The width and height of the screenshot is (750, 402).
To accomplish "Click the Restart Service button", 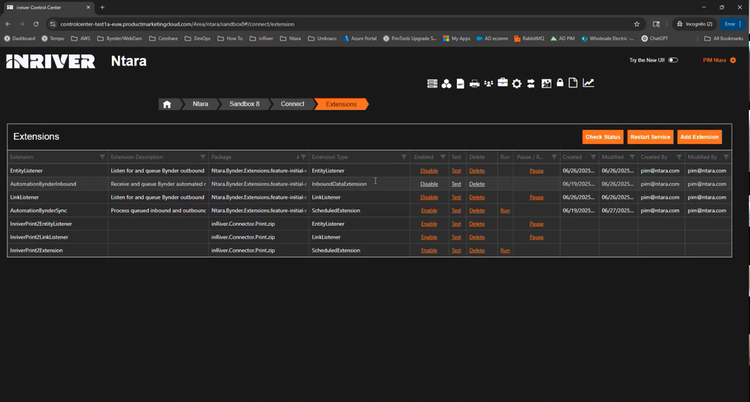I will [x=650, y=137].
